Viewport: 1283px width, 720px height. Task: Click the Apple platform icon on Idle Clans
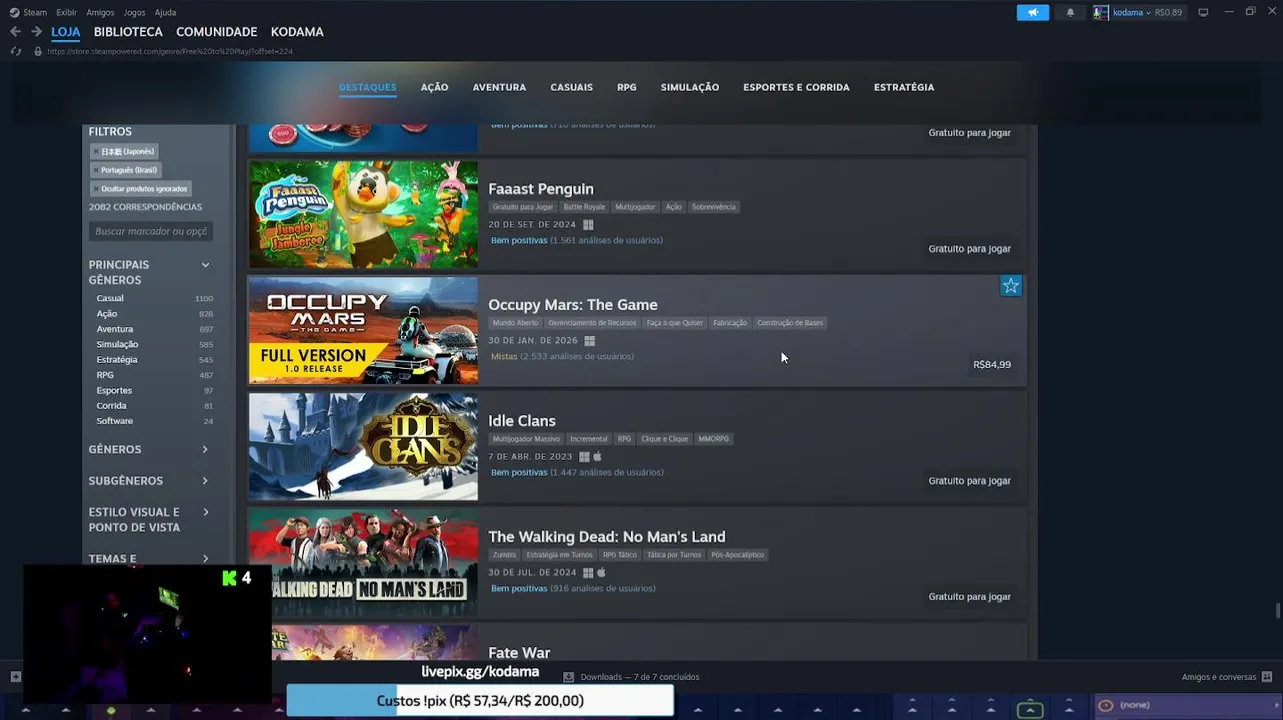pos(598,457)
